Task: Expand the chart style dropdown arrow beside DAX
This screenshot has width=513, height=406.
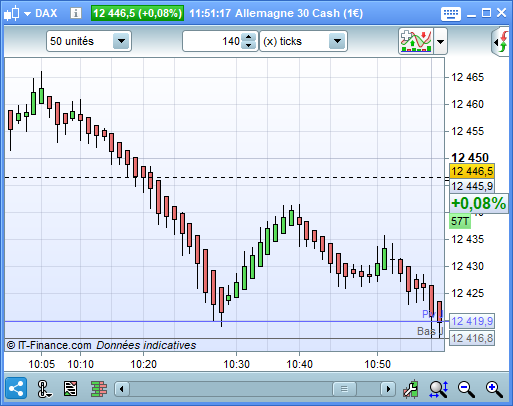Action: point(27,14)
